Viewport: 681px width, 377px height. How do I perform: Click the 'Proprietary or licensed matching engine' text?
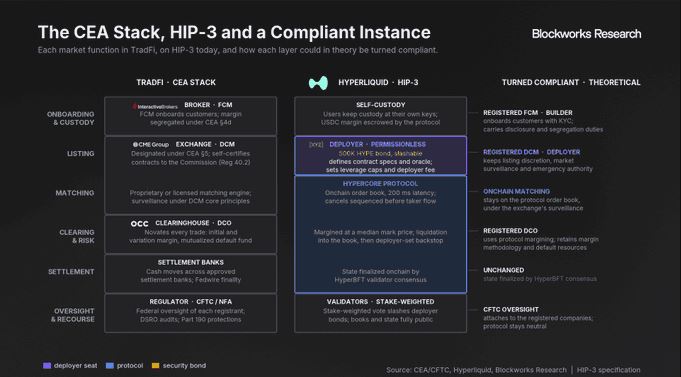point(190,193)
